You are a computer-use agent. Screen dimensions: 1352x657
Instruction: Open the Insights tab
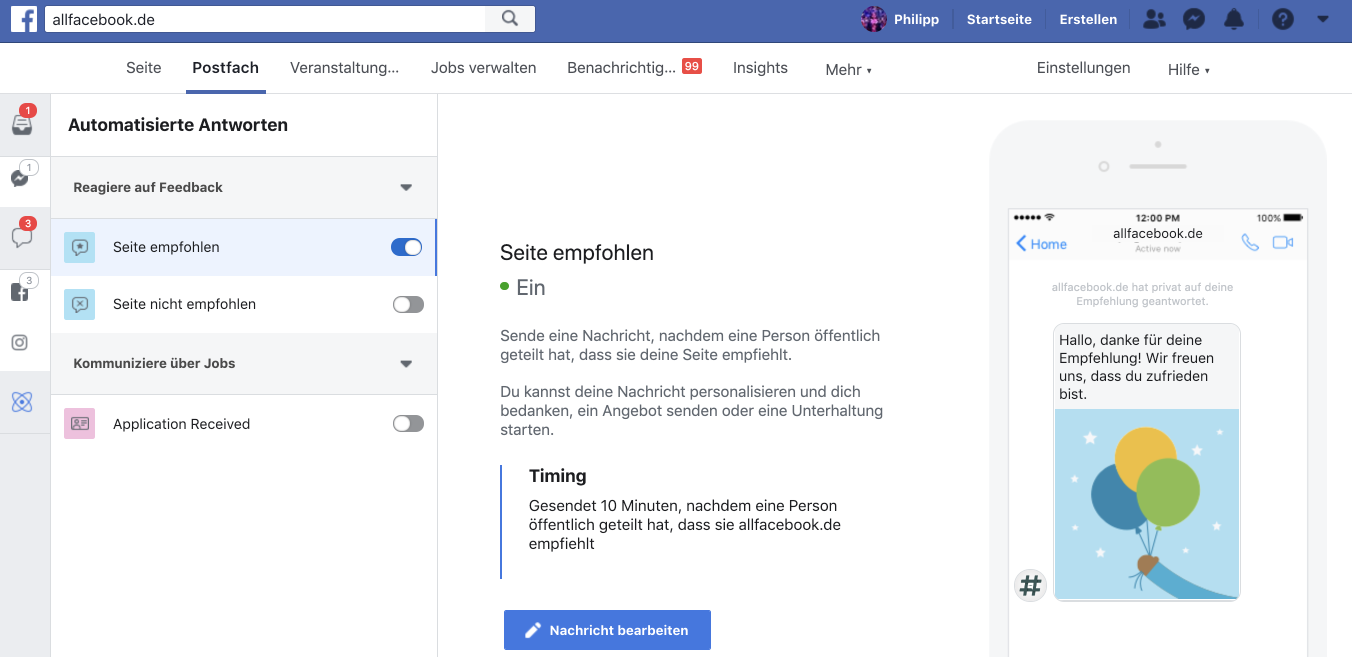click(760, 68)
